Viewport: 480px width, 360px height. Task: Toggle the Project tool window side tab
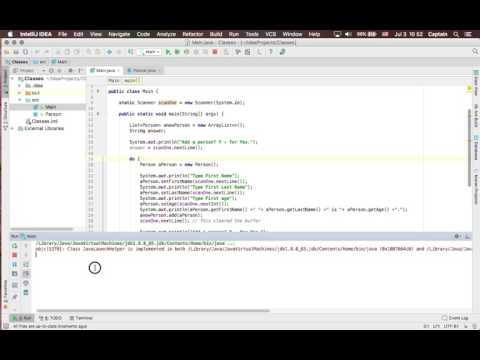5,82
